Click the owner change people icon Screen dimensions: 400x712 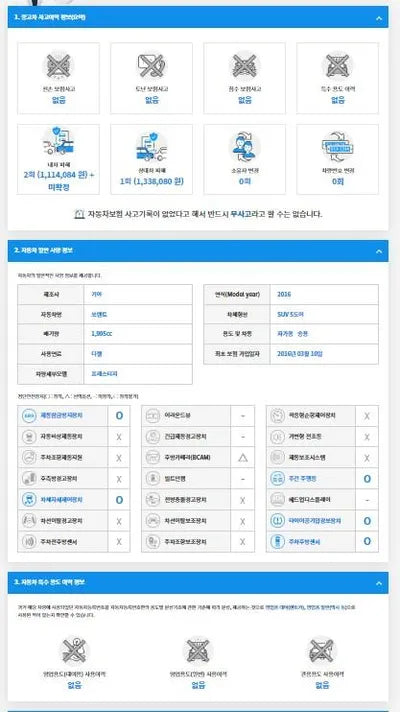pyautogui.click(x=244, y=147)
